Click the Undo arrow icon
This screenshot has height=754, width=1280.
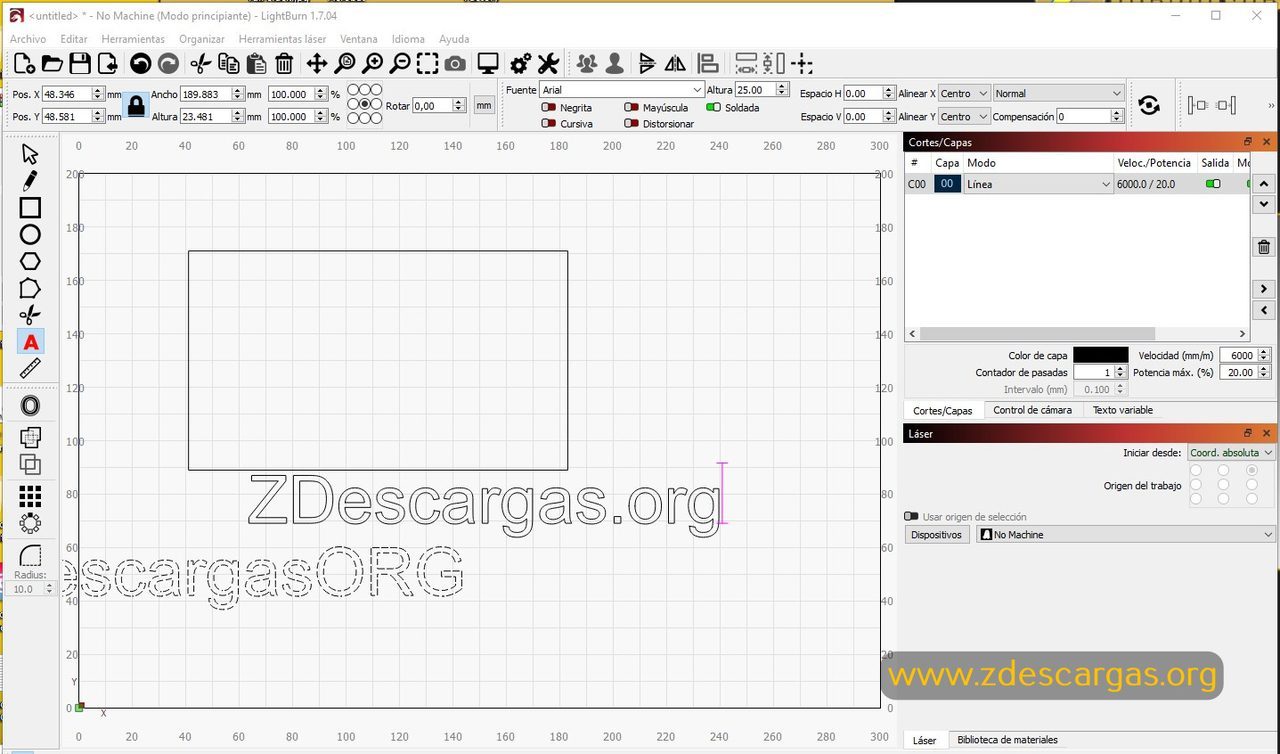(x=140, y=64)
